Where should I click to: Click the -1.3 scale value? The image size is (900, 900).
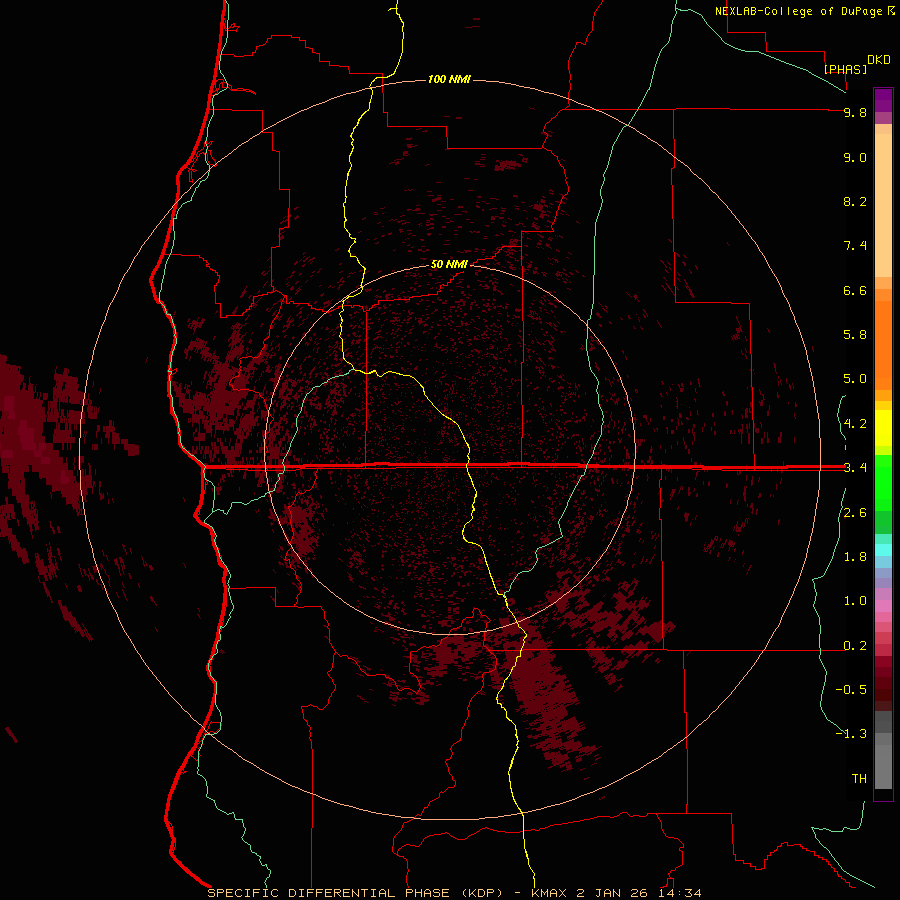(851, 734)
